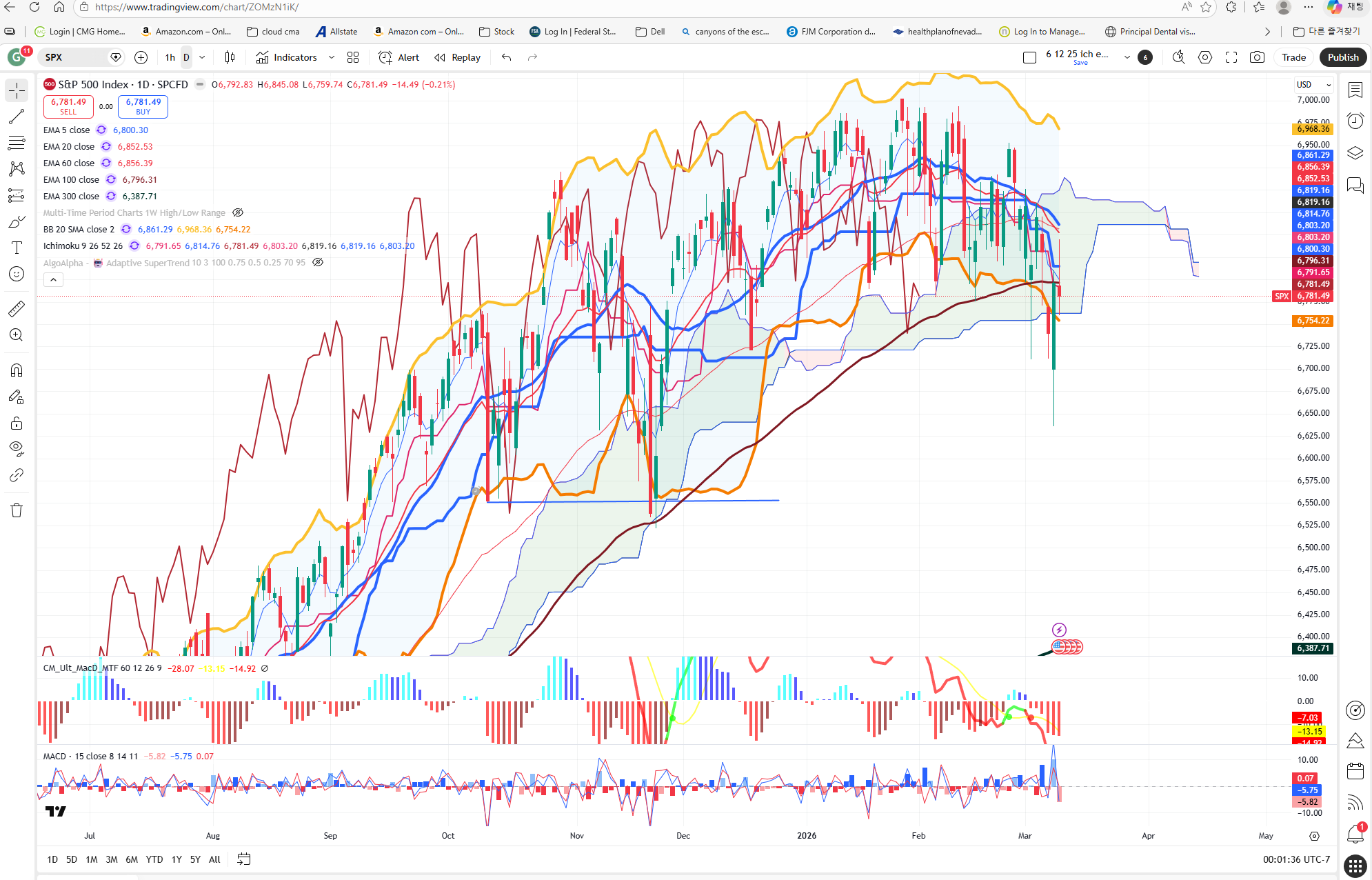Image resolution: width=1372 pixels, height=880 pixels.
Task: Select the YTD date range tab
Action: 154,859
